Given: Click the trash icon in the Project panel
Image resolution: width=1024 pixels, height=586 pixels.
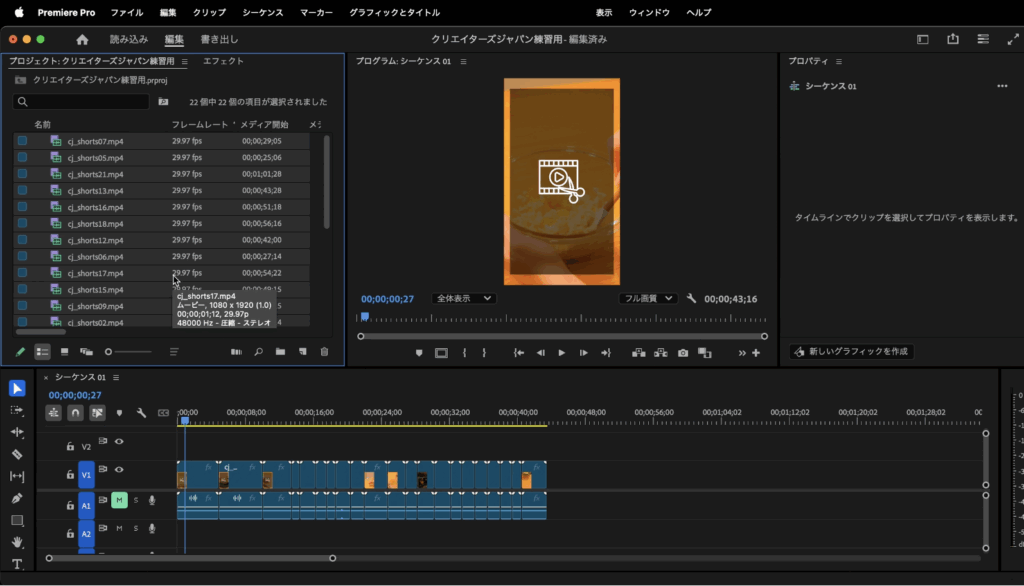Looking at the screenshot, I should [324, 352].
